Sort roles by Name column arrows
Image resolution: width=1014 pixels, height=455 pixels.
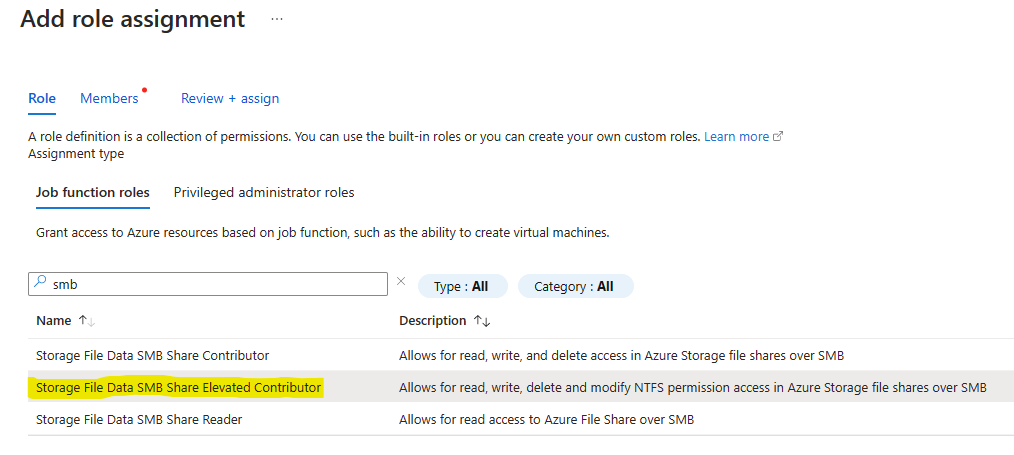point(87,321)
